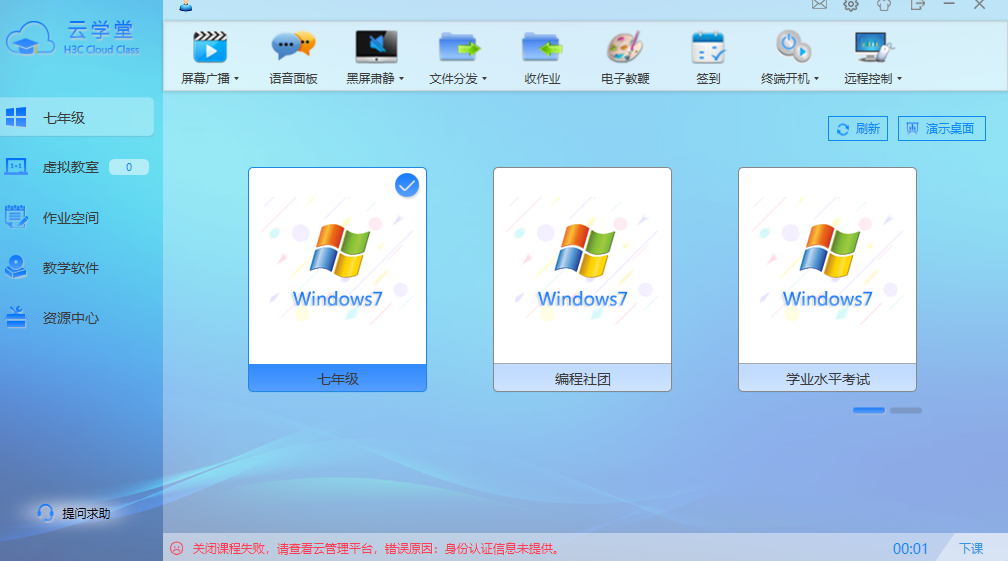
Task: Click the 七年级 label under first card
Action: (x=338, y=378)
